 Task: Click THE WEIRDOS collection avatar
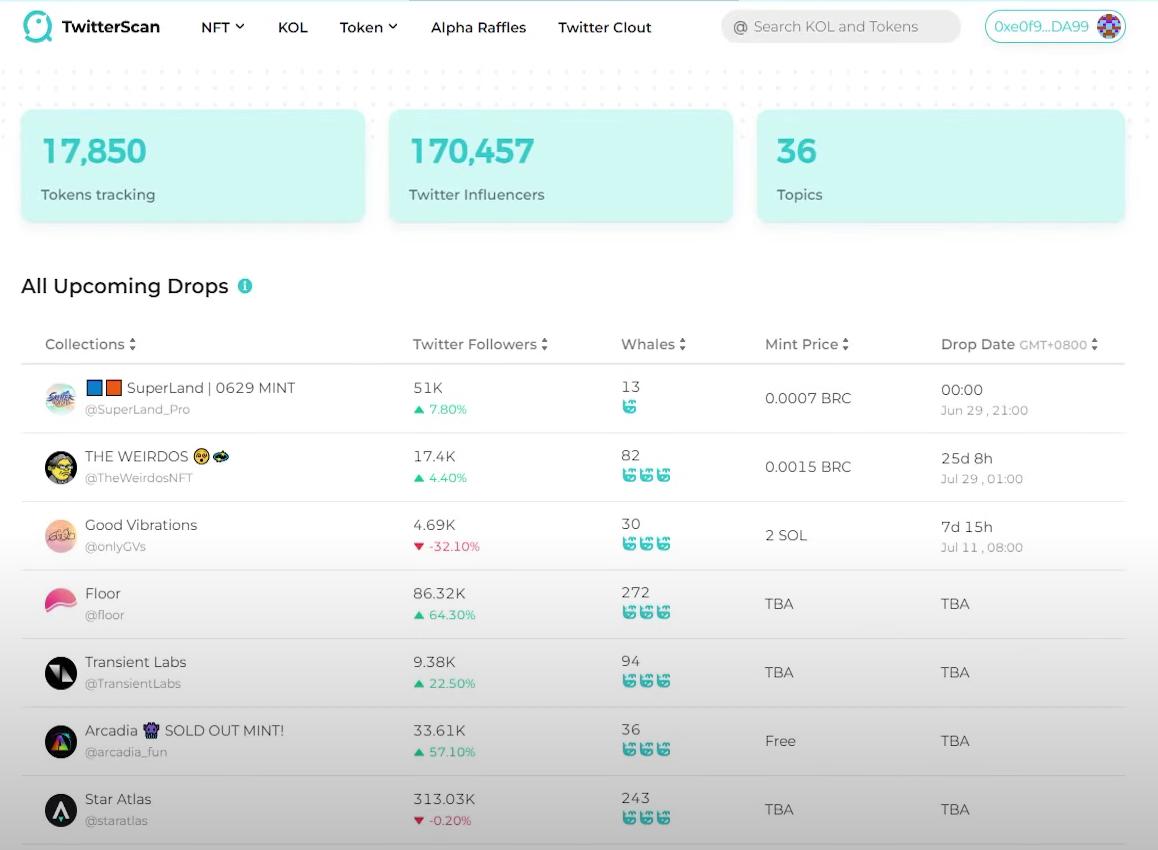tap(61, 467)
